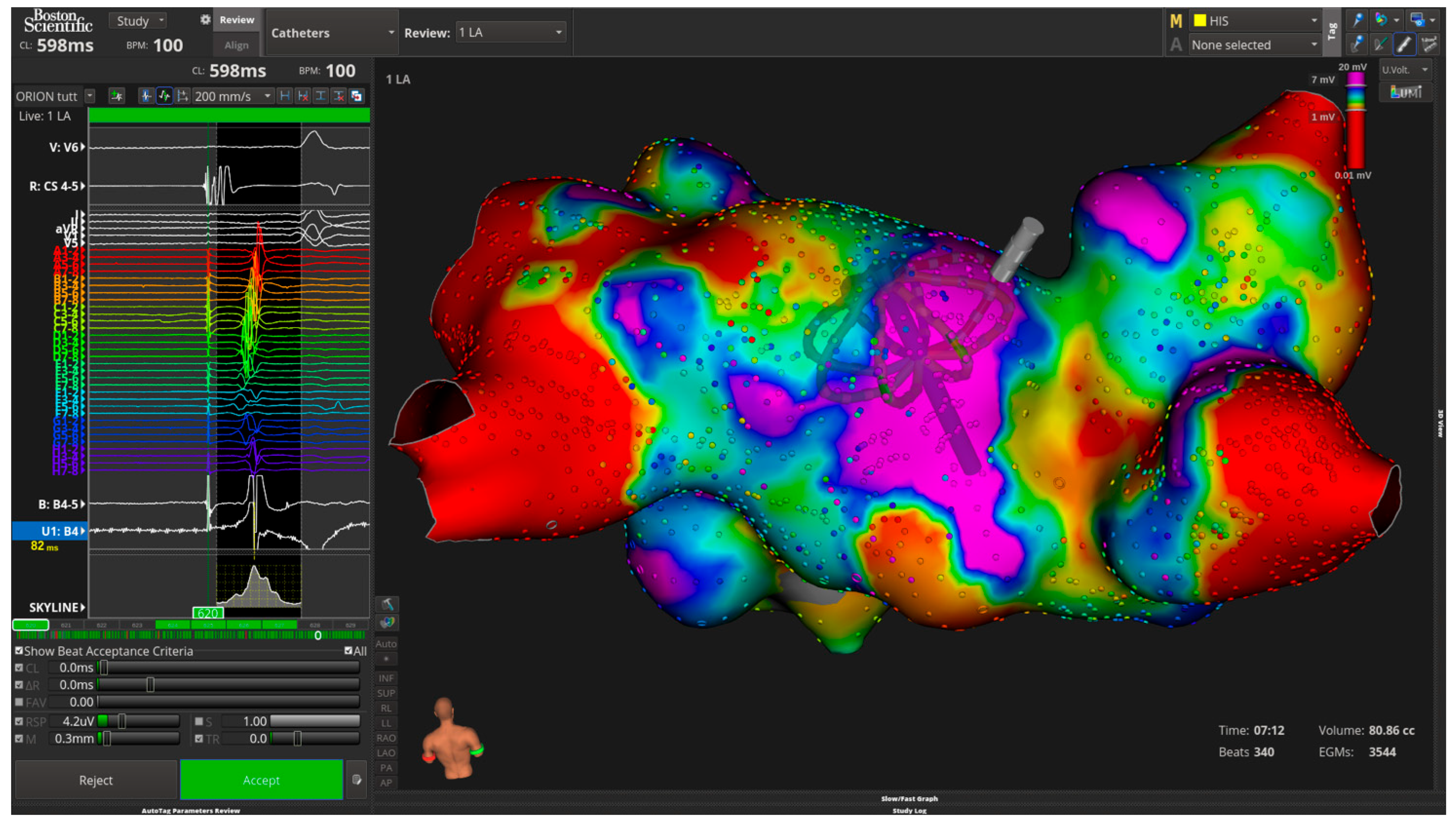Click the settings gear next to Study
This screenshot has height=826, width=1456.
tap(205, 20)
